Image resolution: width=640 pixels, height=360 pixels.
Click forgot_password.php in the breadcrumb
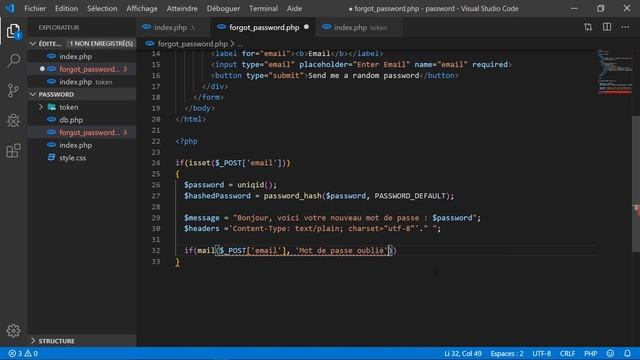coord(192,44)
